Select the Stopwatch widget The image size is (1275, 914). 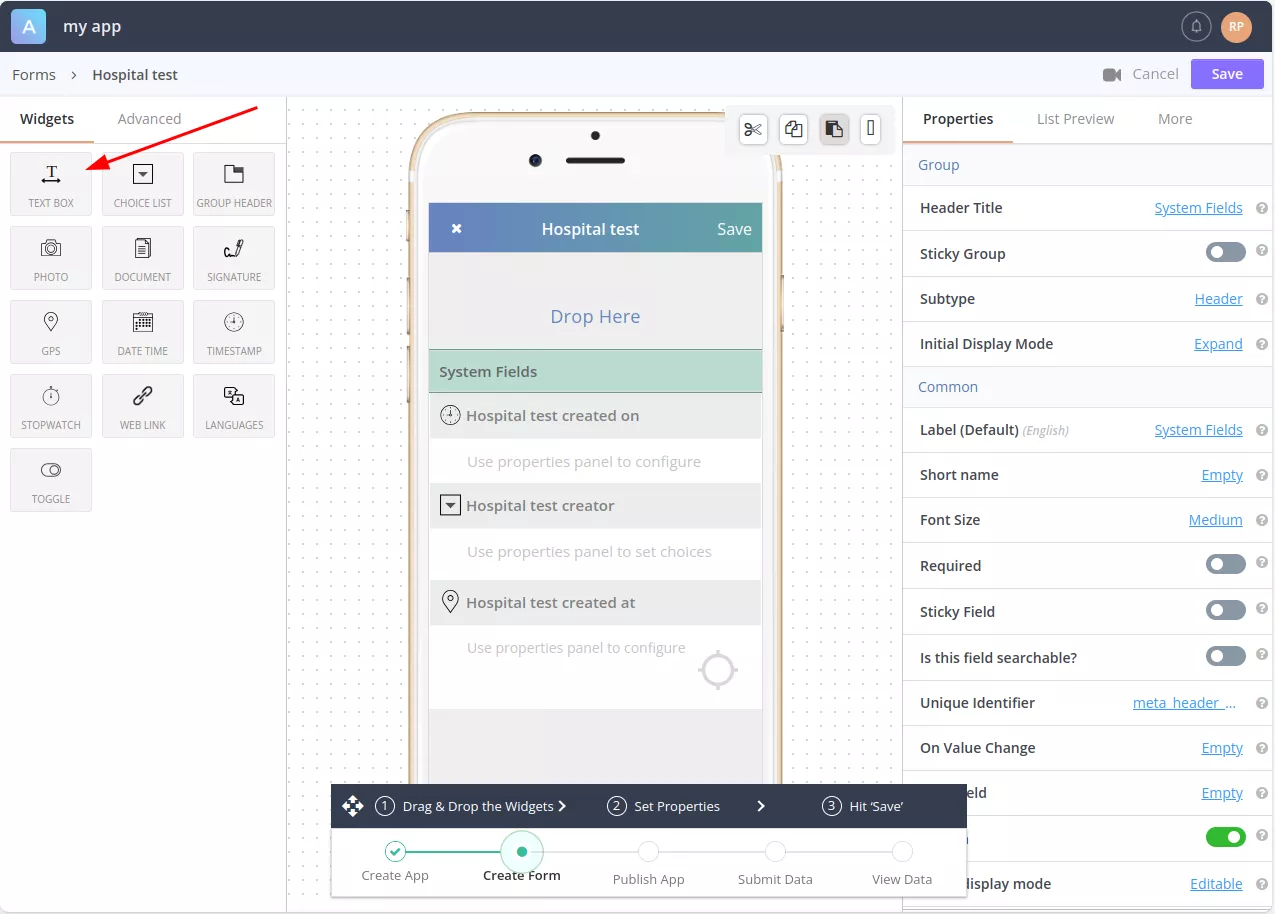(x=51, y=406)
